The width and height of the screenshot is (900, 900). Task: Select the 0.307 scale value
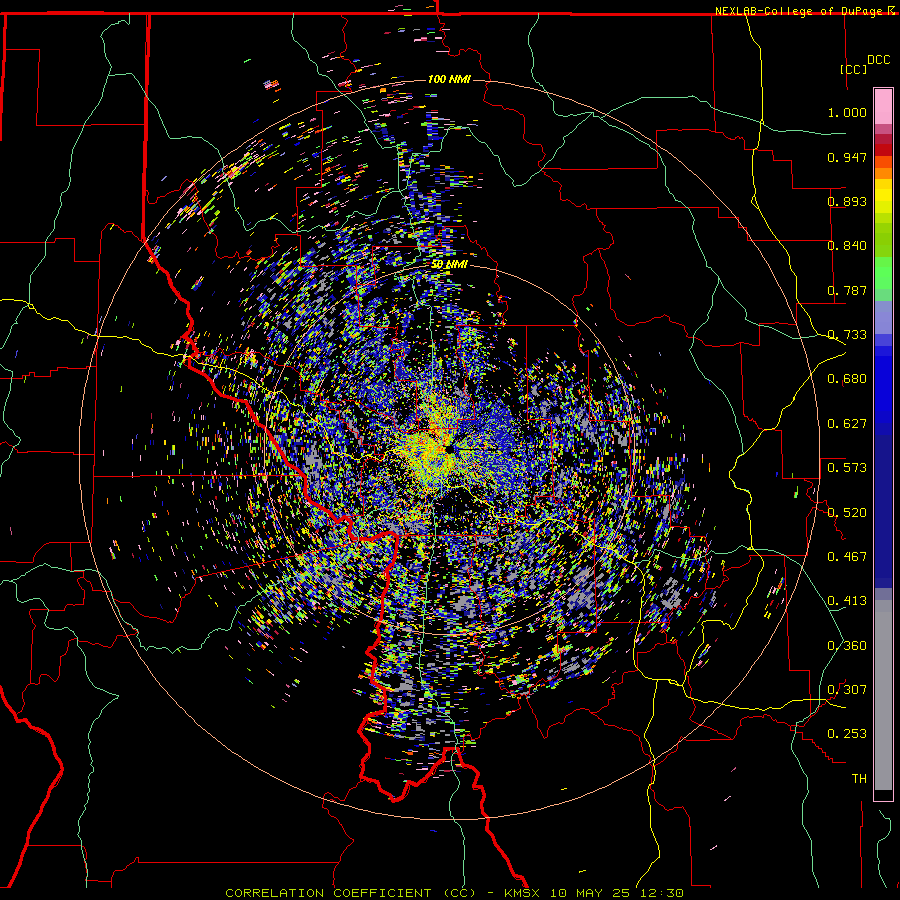pyautogui.click(x=847, y=690)
